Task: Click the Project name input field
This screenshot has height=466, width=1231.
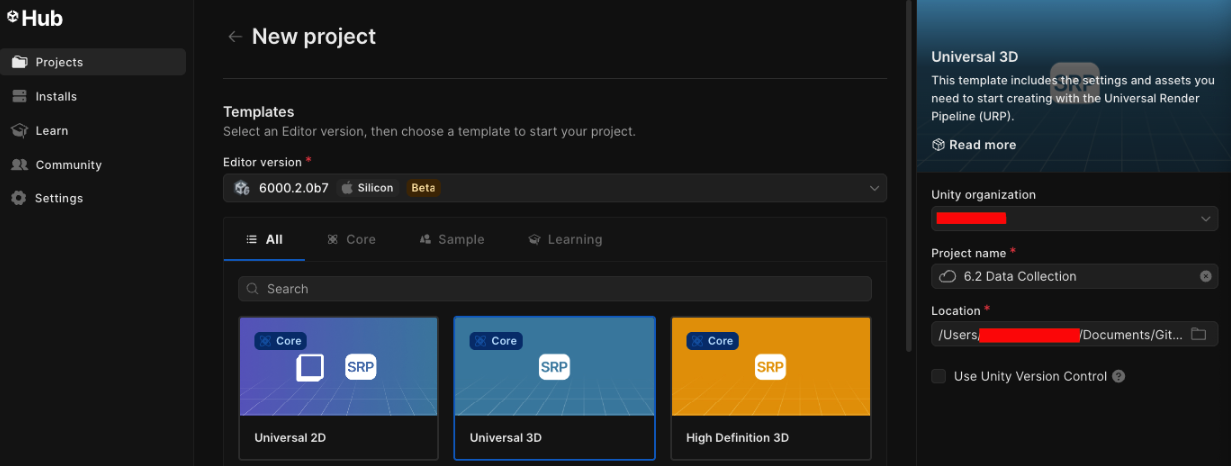Action: (1074, 276)
